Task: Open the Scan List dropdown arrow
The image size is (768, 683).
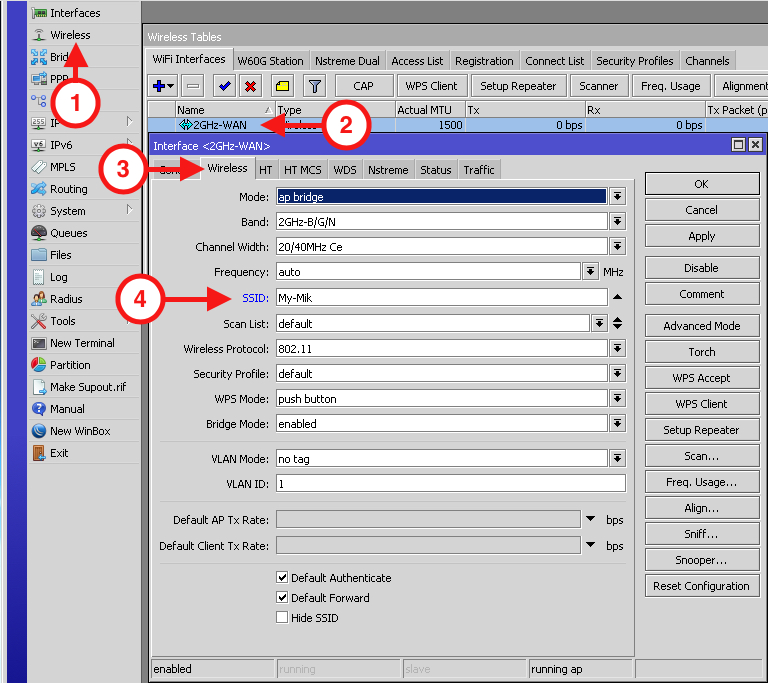Action: point(599,323)
